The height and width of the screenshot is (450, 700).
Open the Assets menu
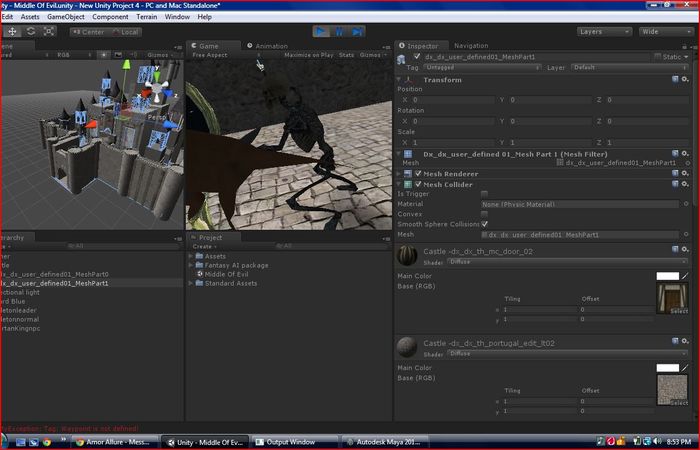click(x=30, y=17)
